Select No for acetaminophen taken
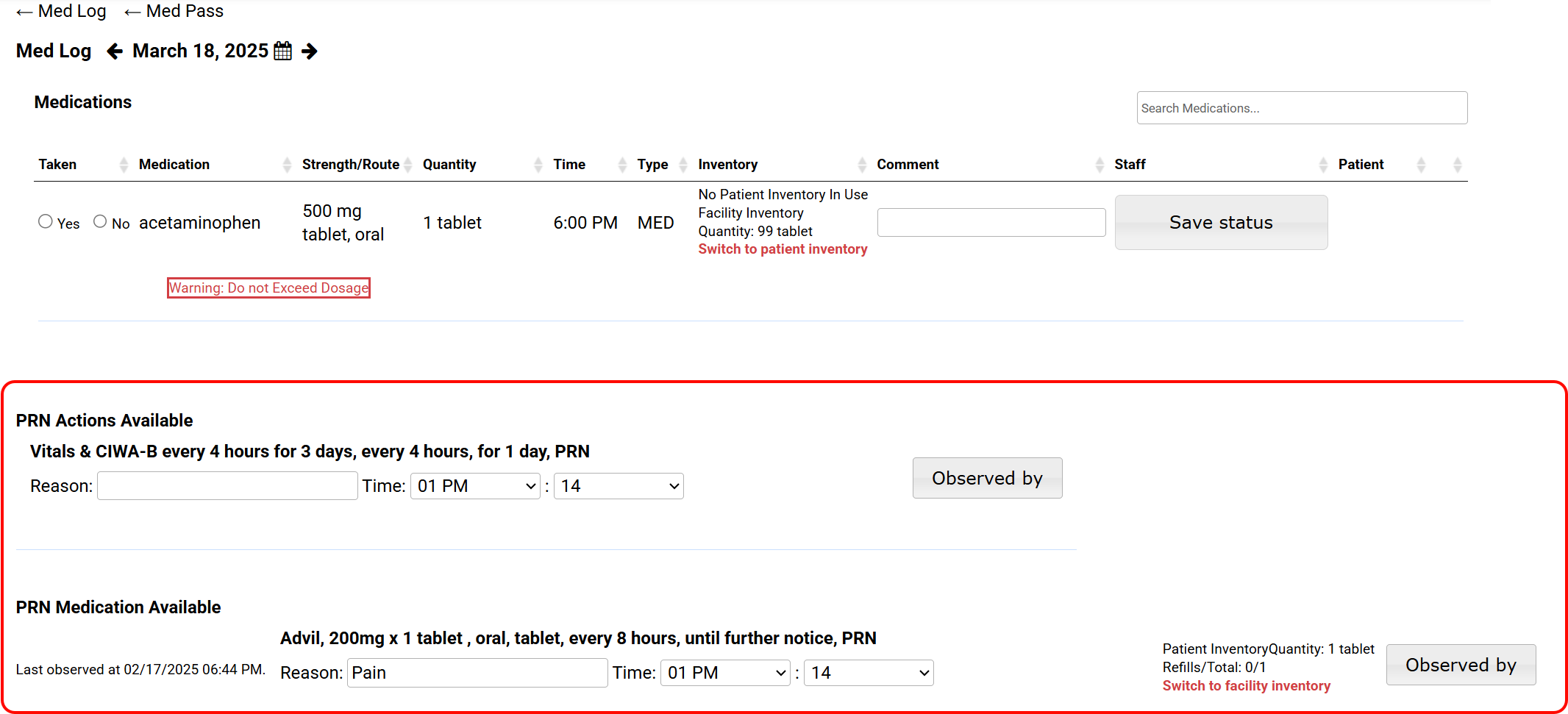Screen dimensions: 1568x714 (100, 221)
